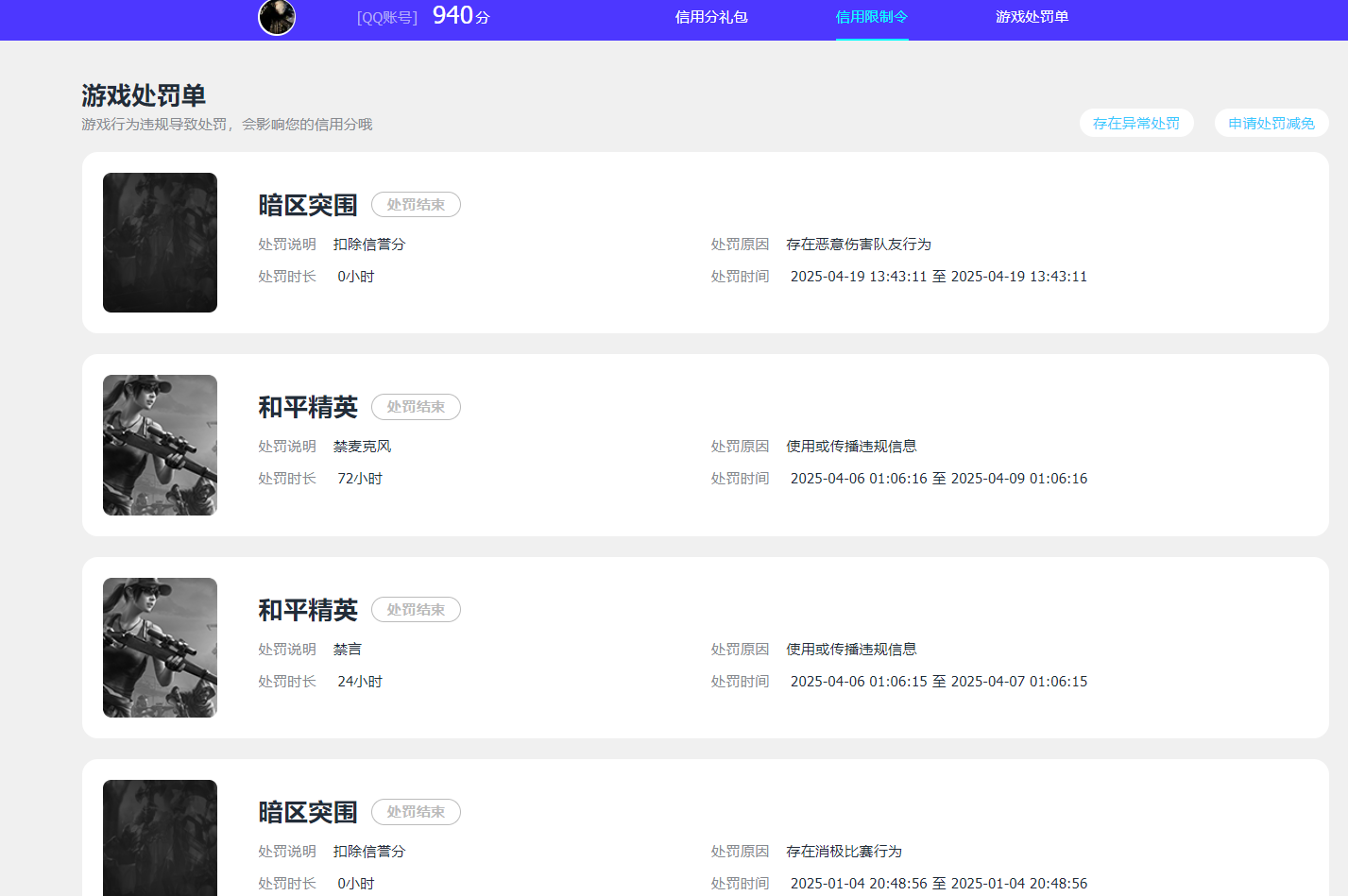Click the penalty duration 72小时 value

(x=359, y=478)
